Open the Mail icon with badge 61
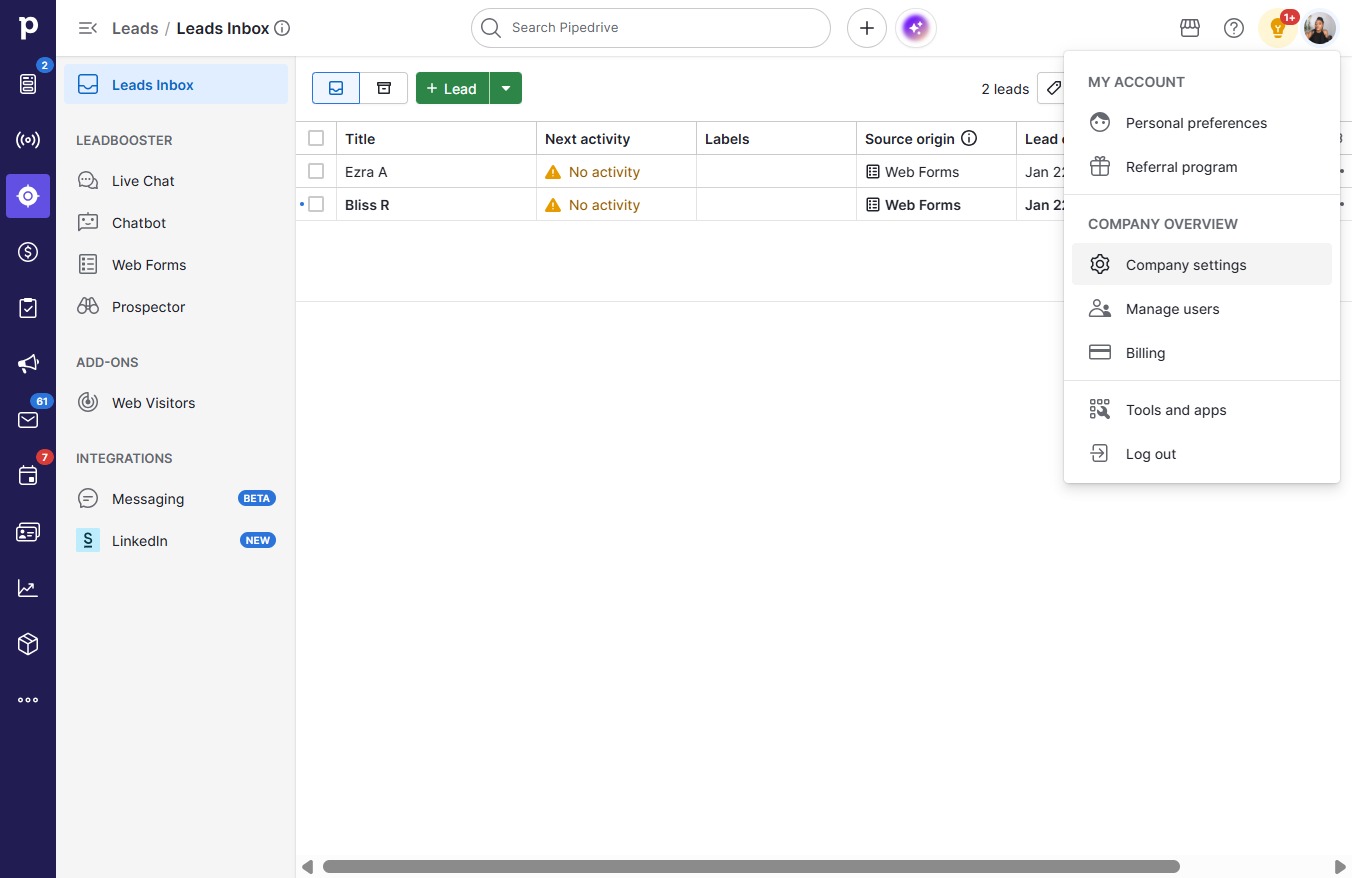Image resolution: width=1352 pixels, height=878 pixels. pyautogui.click(x=28, y=420)
